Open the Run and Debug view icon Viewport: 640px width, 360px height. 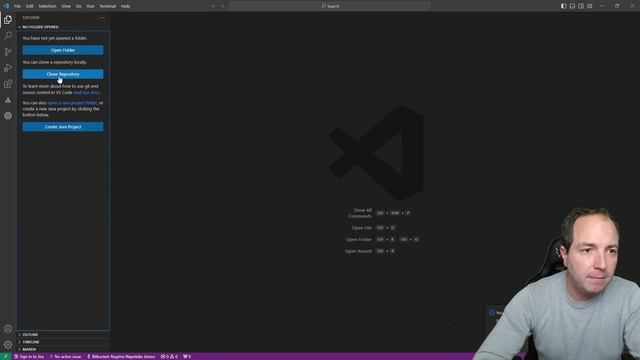[8, 68]
